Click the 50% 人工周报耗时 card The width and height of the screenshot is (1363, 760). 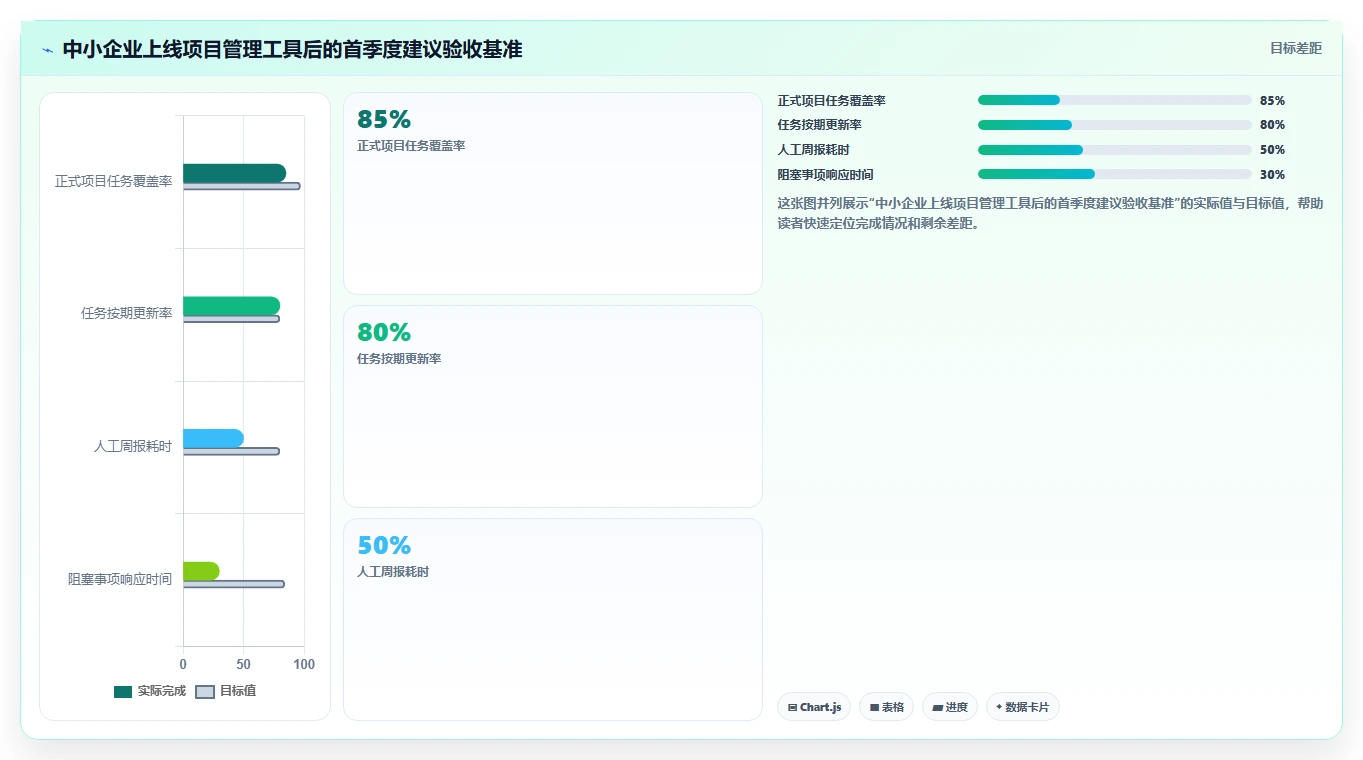coord(553,619)
